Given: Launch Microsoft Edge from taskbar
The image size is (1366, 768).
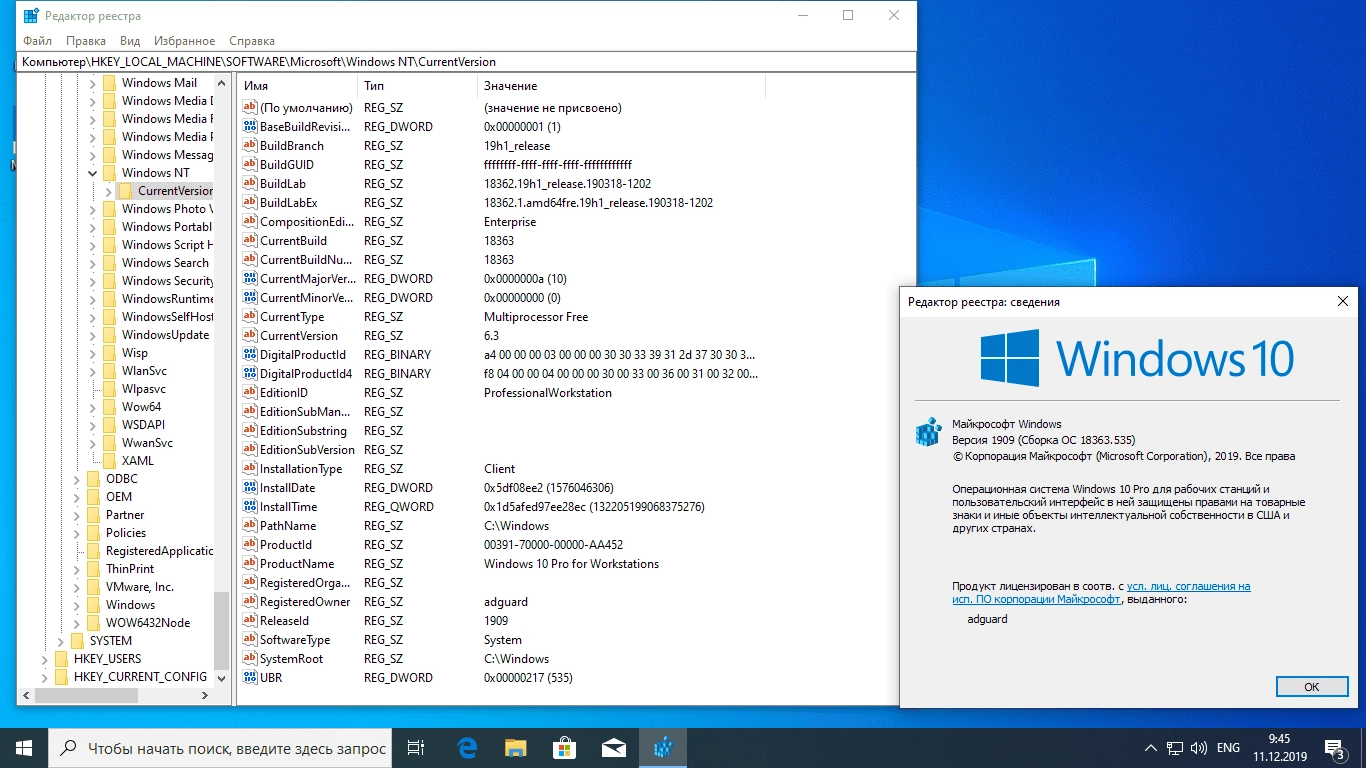Looking at the screenshot, I should 467,748.
